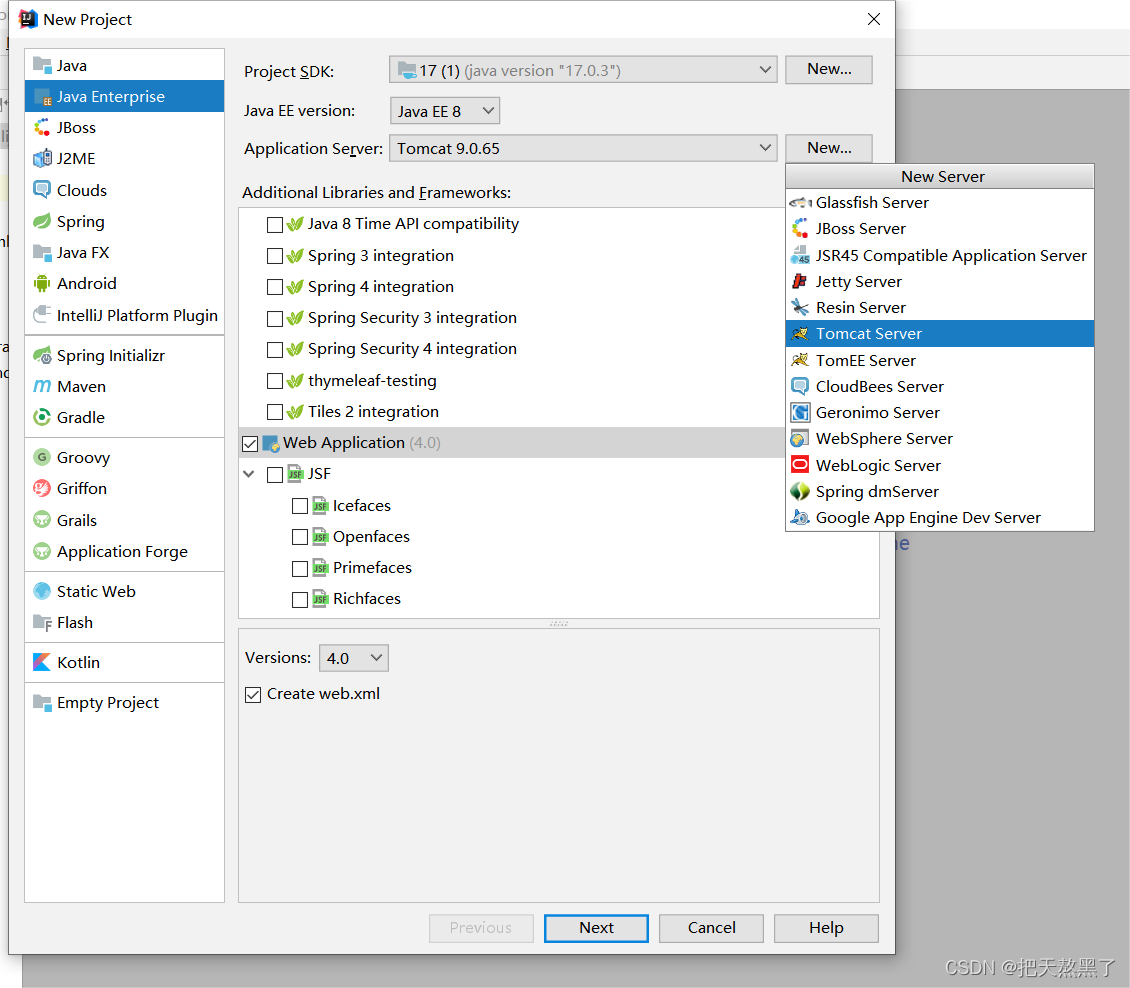Enable Spring Security 3 integration checkbox

pos(275,319)
